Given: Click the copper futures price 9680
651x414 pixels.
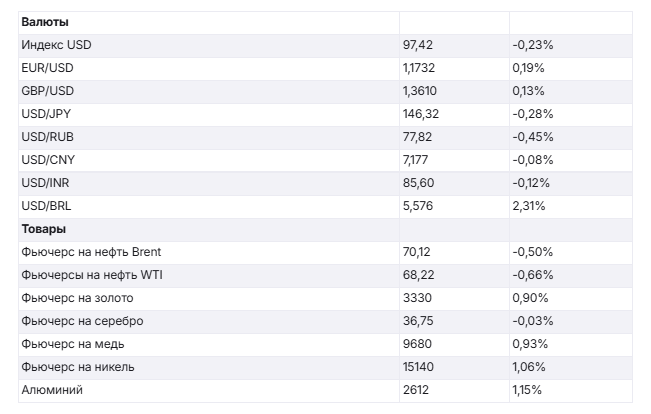Looking at the screenshot, I should [x=418, y=344].
